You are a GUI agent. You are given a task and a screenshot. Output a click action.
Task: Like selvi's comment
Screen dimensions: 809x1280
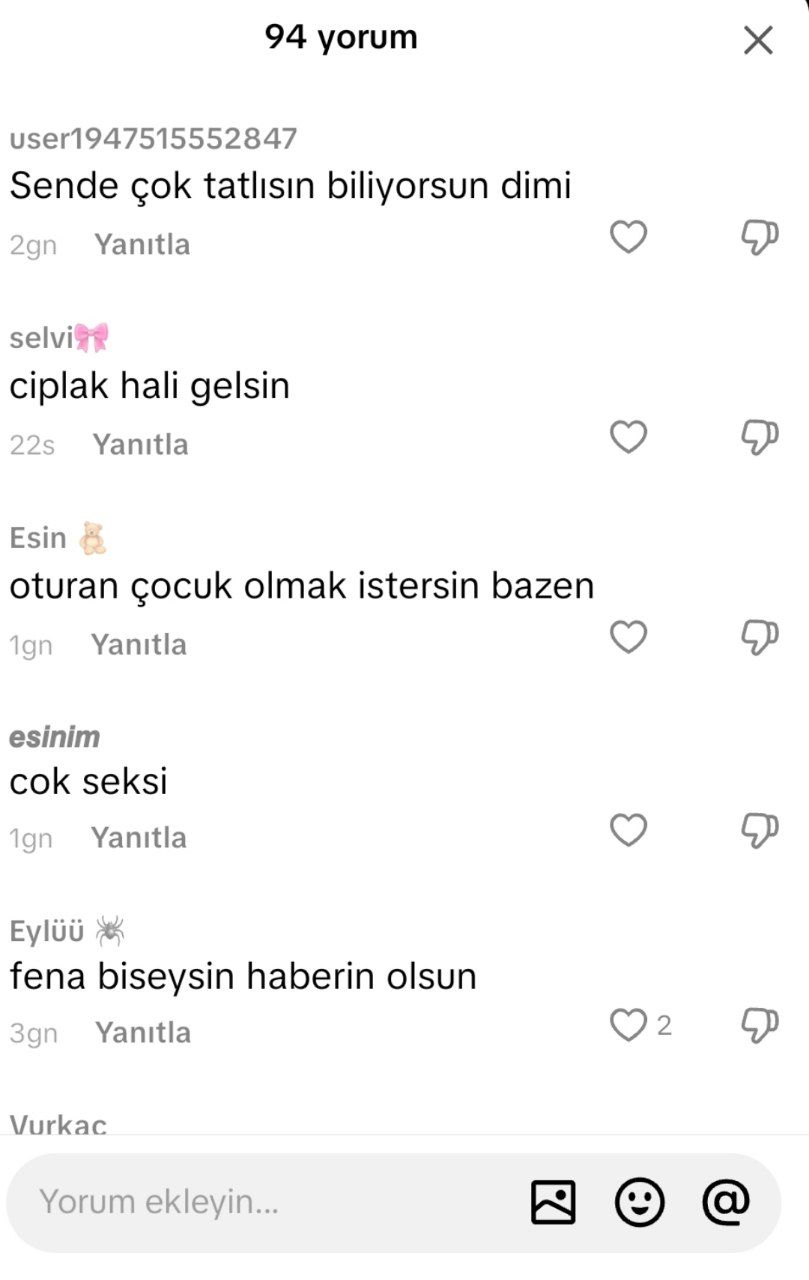click(x=629, y=437)
